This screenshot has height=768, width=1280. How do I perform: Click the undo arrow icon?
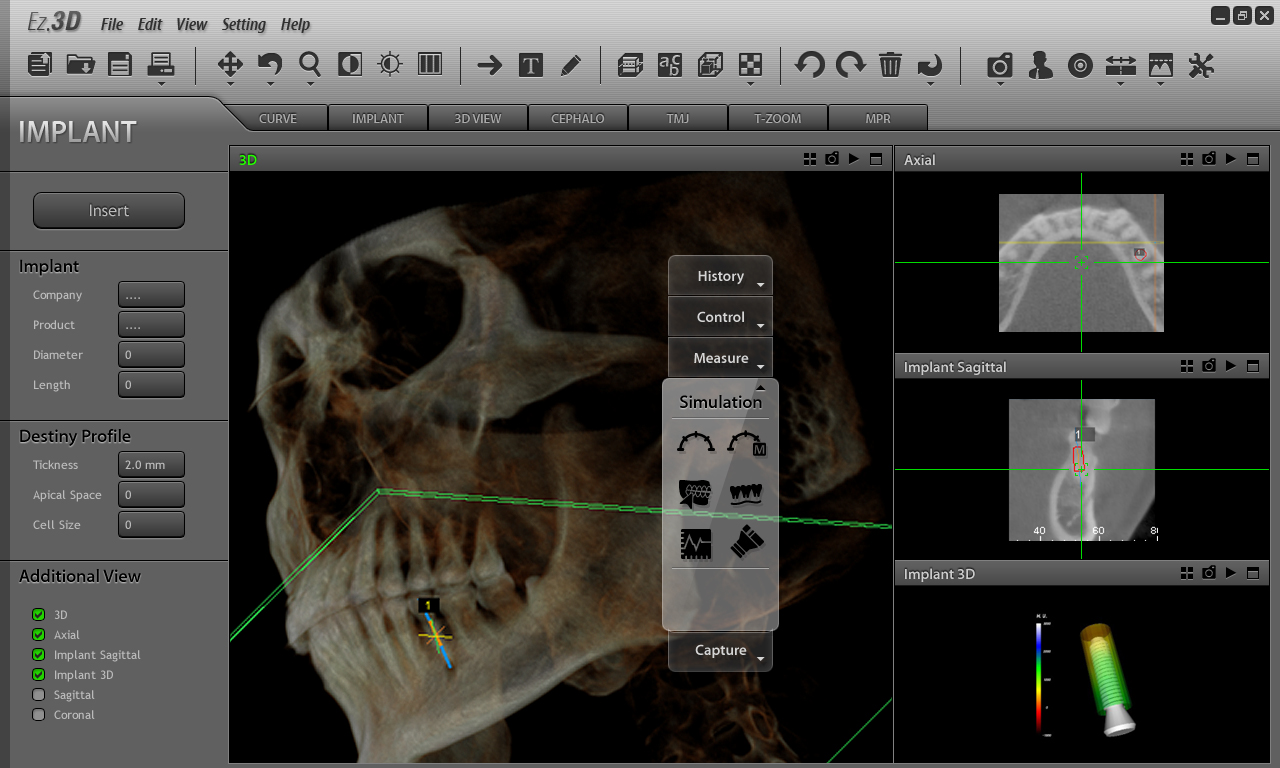(x=810, y=66)
